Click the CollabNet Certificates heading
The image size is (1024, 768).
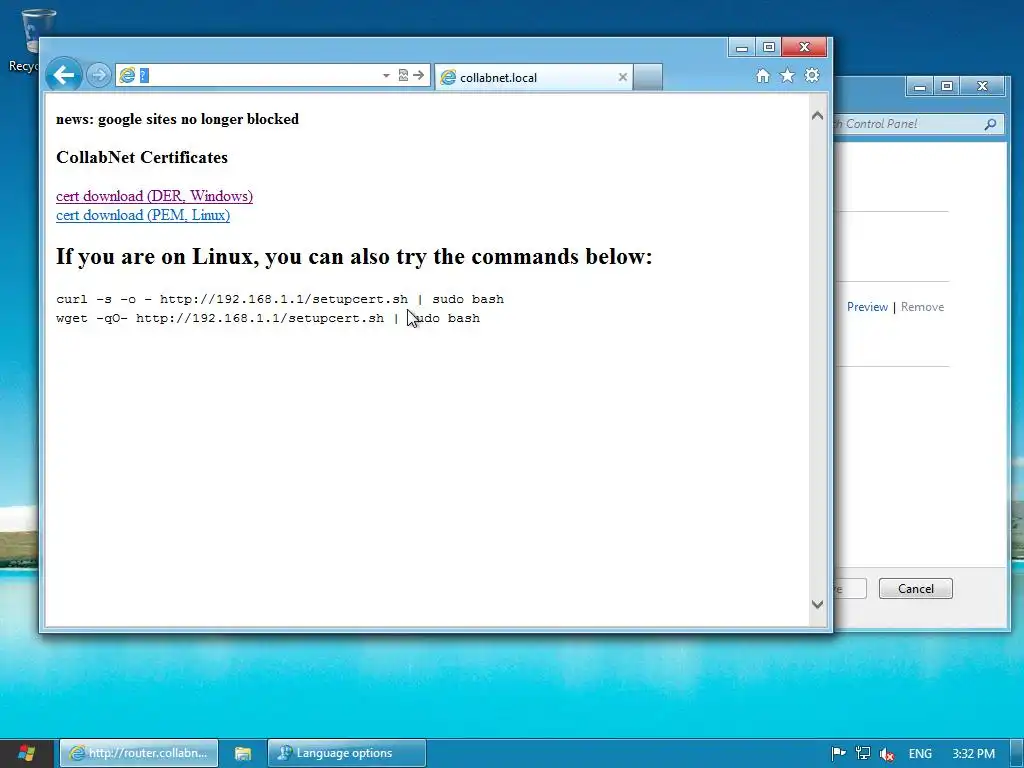142,157
